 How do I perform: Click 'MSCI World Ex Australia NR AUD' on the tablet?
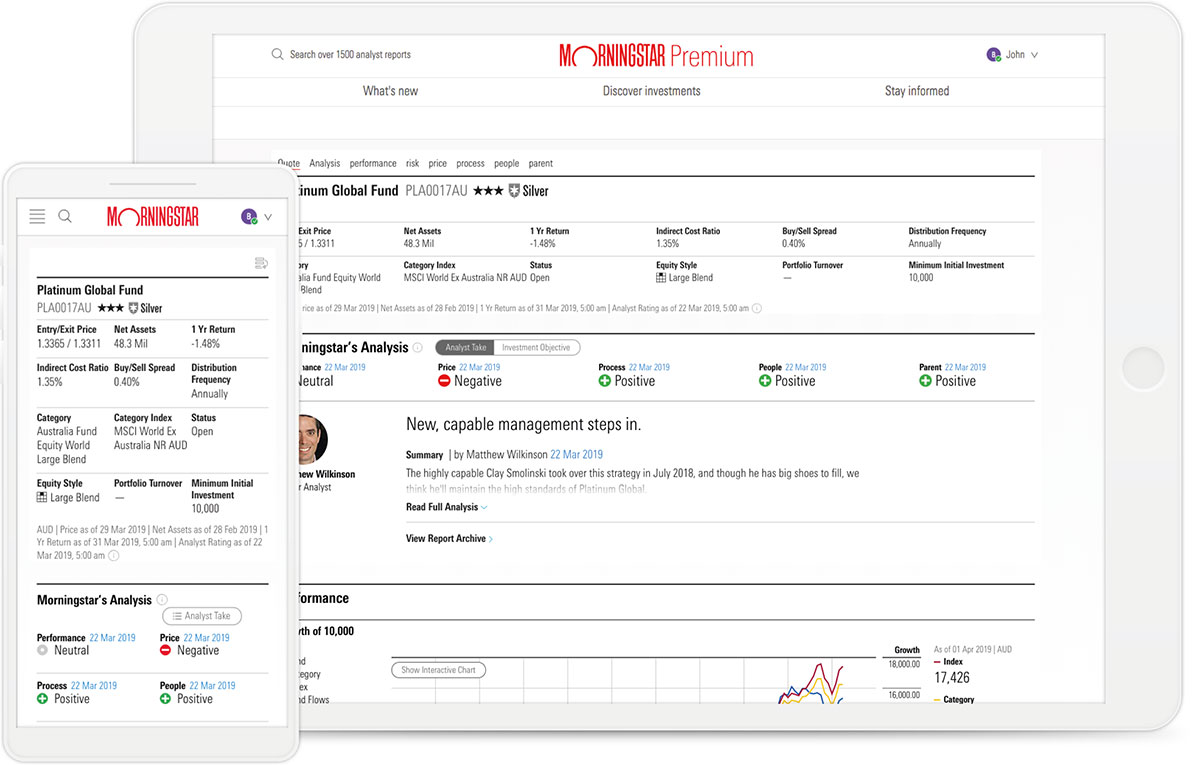tap(465, 278)
